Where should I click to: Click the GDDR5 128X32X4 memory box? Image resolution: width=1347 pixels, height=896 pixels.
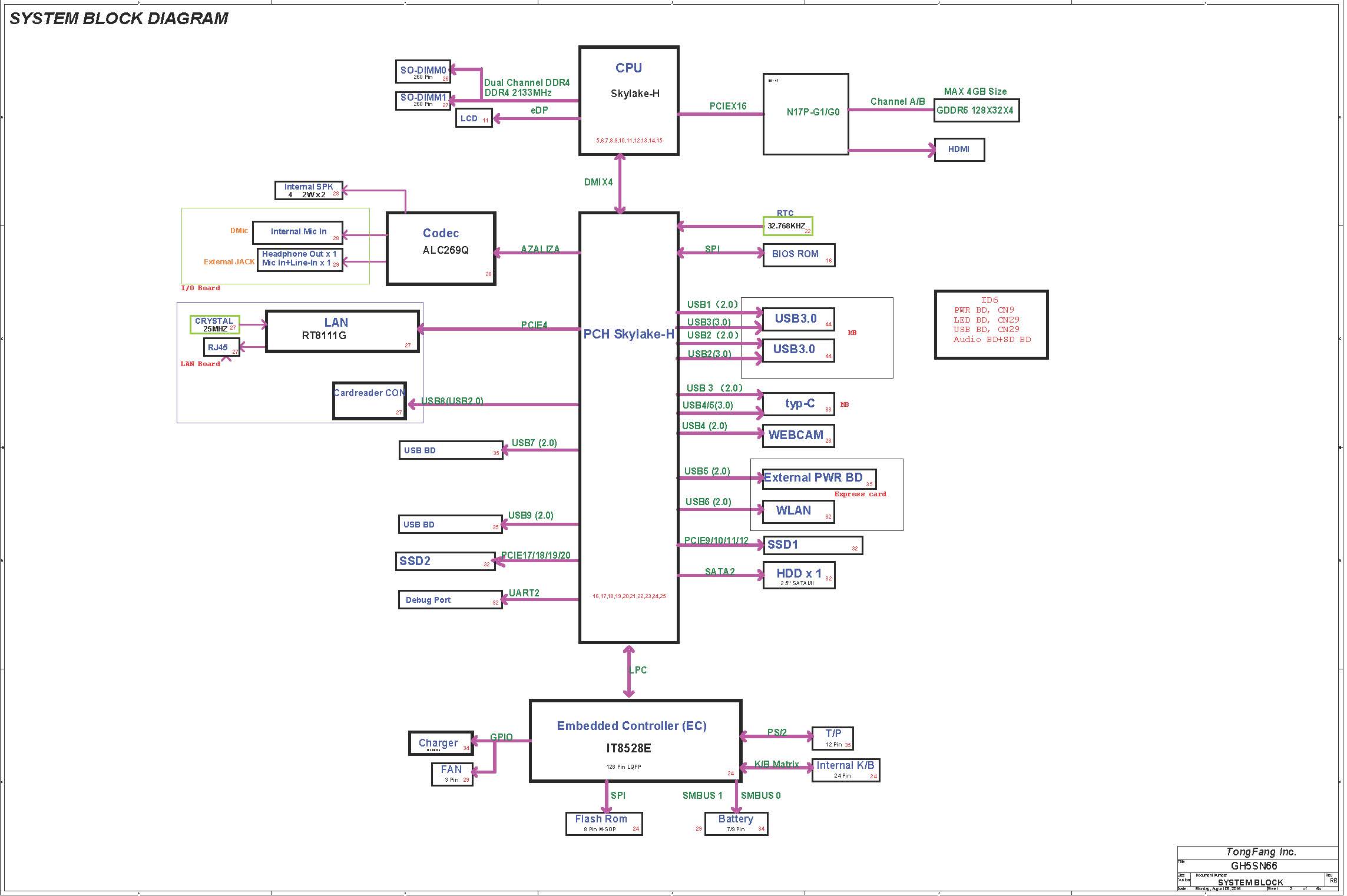[976, 110]
